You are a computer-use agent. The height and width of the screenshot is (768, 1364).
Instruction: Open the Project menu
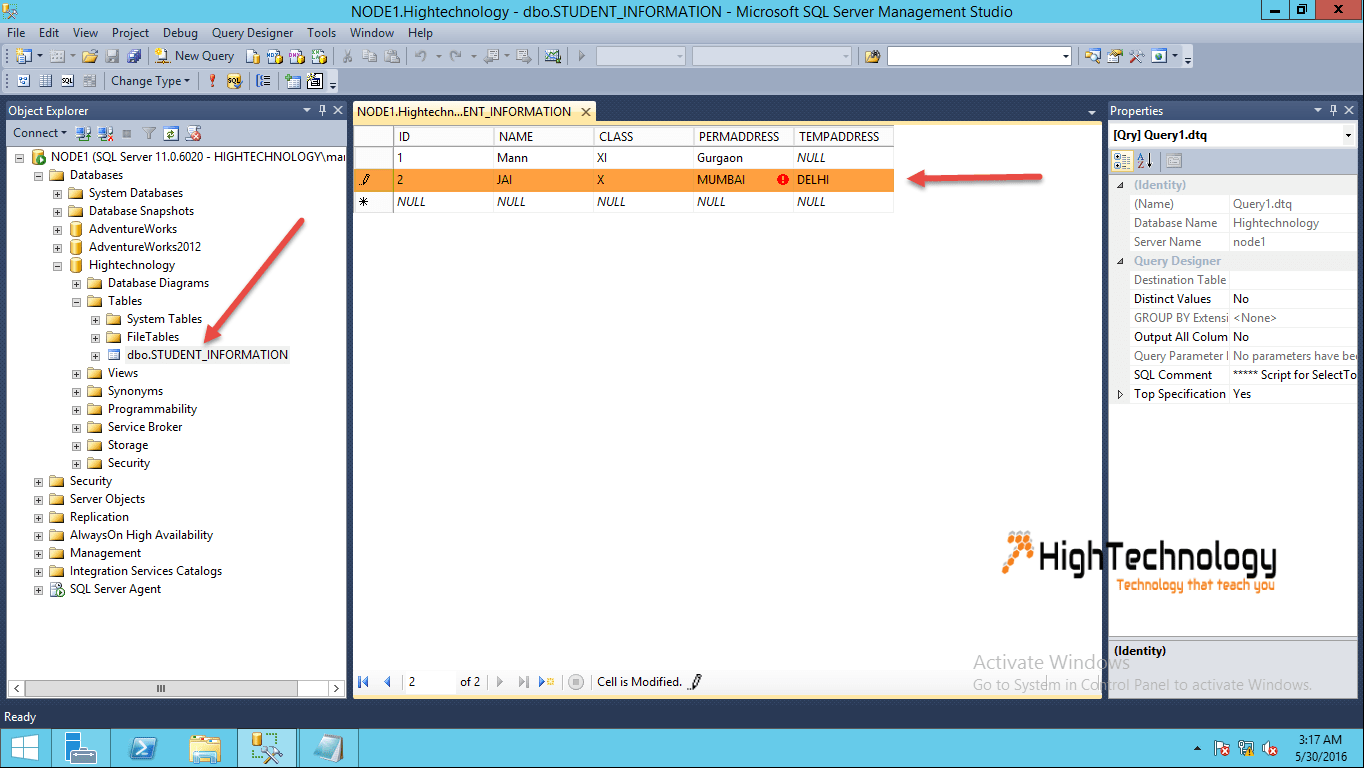click(130, 33)
